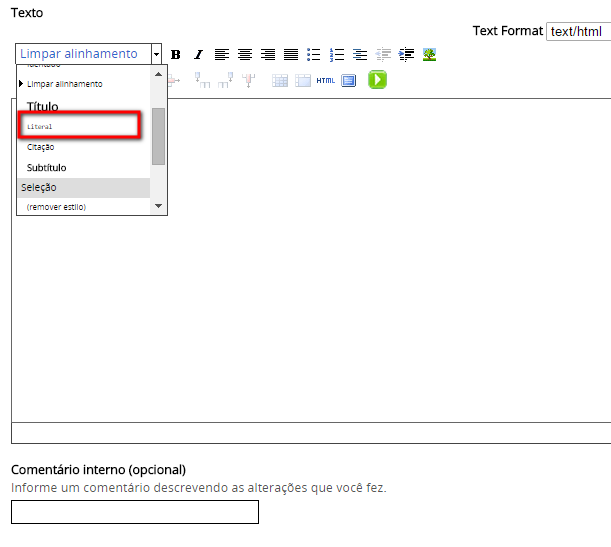Open the style dropdown arrow

[156, 54]
